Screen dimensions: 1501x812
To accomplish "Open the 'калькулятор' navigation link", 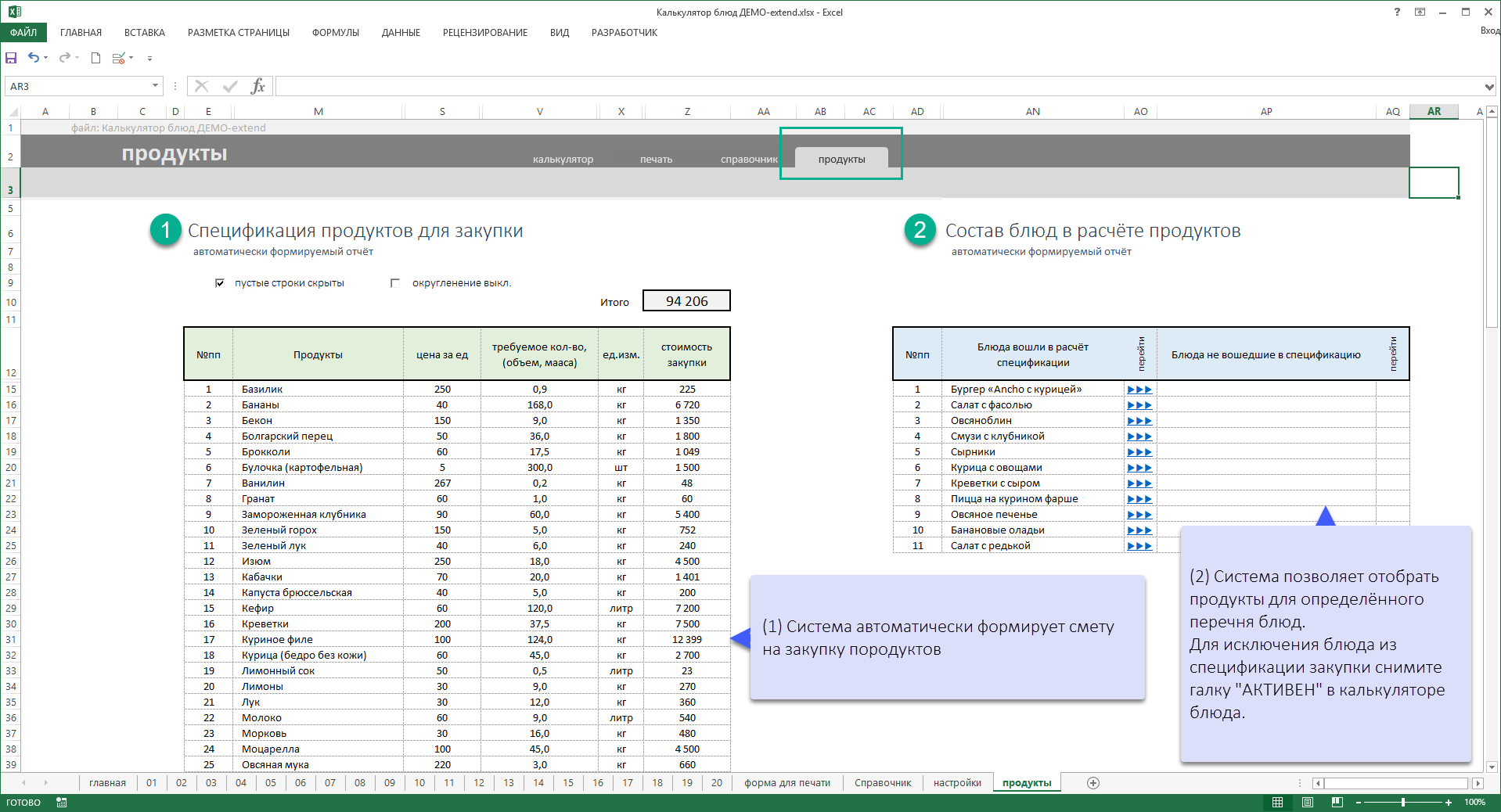I will pos(563,160).
